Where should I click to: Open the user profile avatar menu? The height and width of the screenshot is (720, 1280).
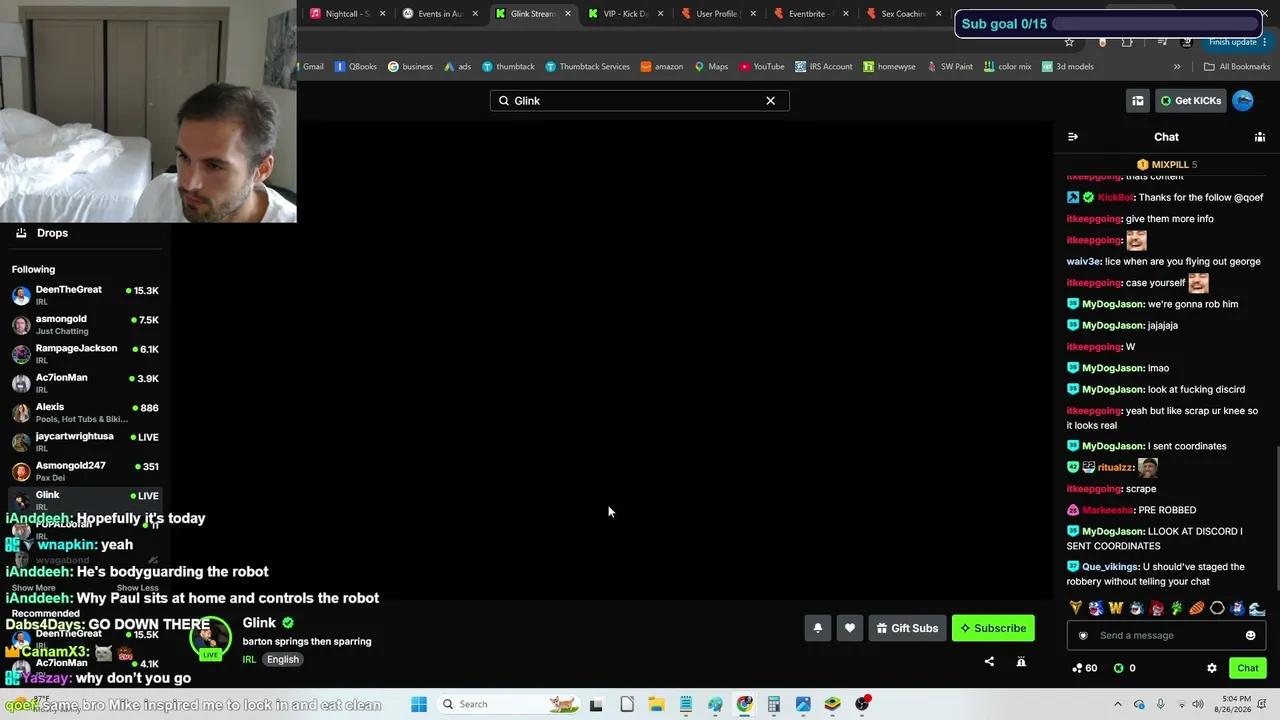point(1243,100)
